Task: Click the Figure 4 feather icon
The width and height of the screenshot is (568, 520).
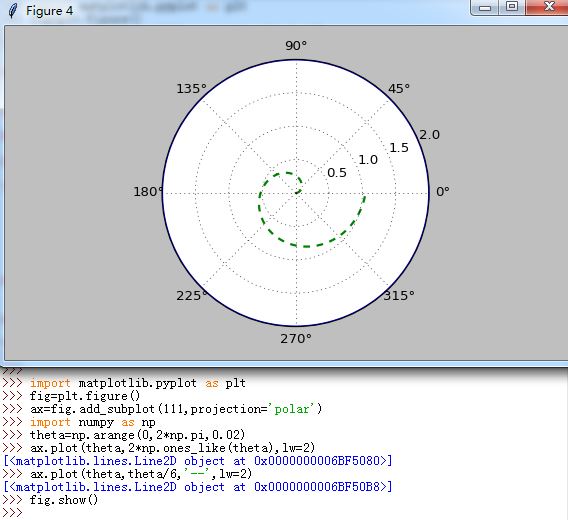Action: [13, 11]
